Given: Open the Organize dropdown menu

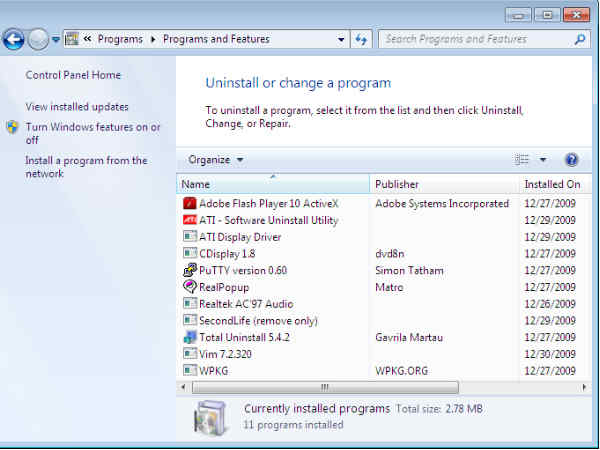Looking at the screenshot, I should (x=215, y=160).
